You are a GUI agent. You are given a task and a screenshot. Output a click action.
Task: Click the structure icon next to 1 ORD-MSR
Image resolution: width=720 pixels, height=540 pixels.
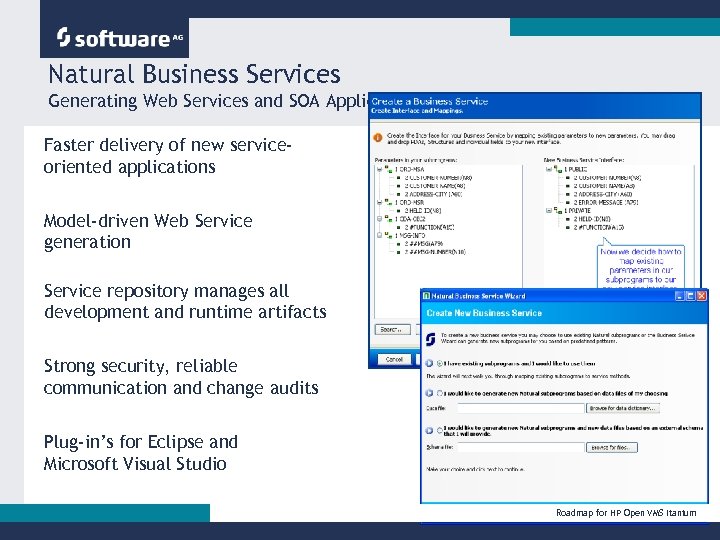pos(388,202)
